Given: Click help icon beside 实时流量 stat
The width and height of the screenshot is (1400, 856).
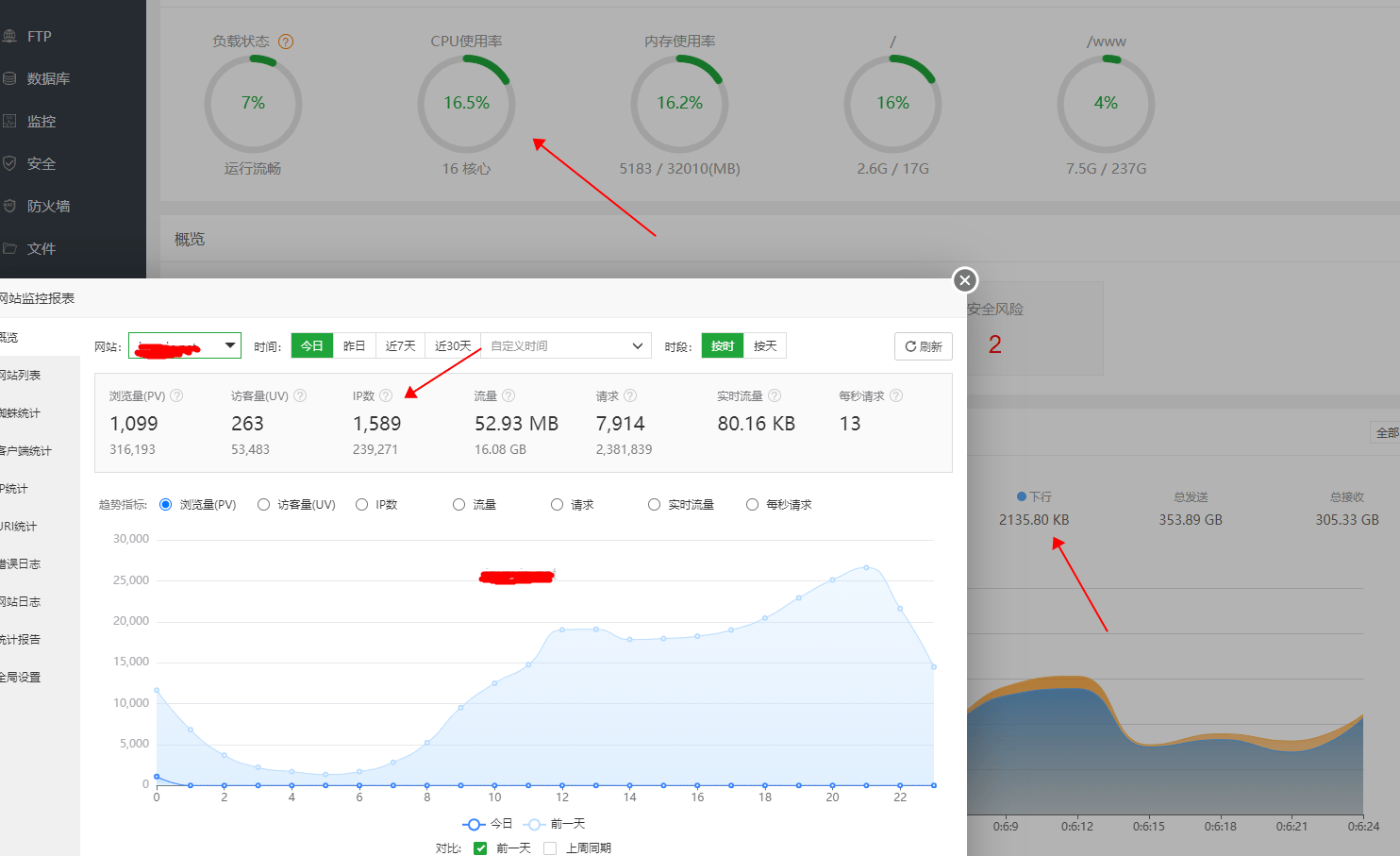Looking at the screenshot, I should point(775,395).
